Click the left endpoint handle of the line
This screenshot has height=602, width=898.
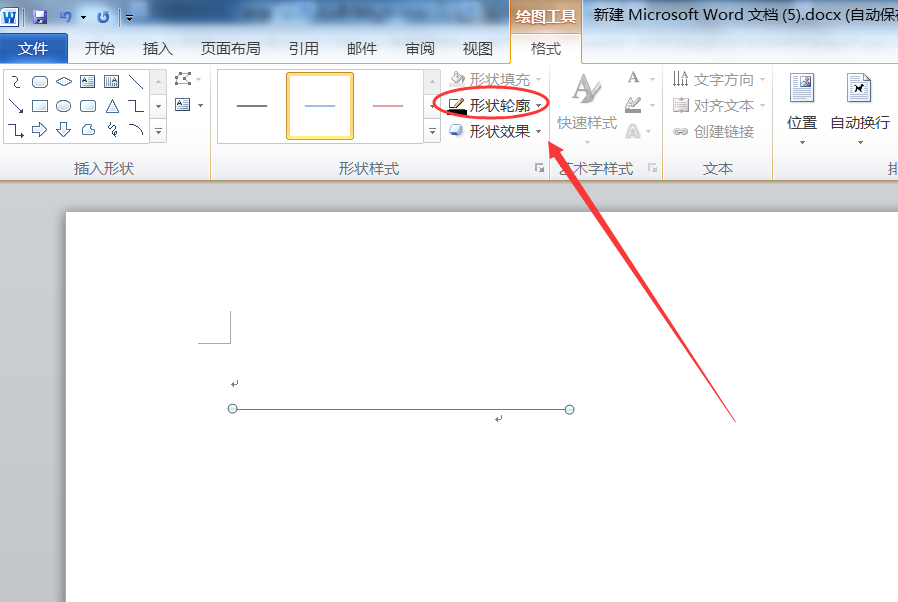(x=233, y=409)
